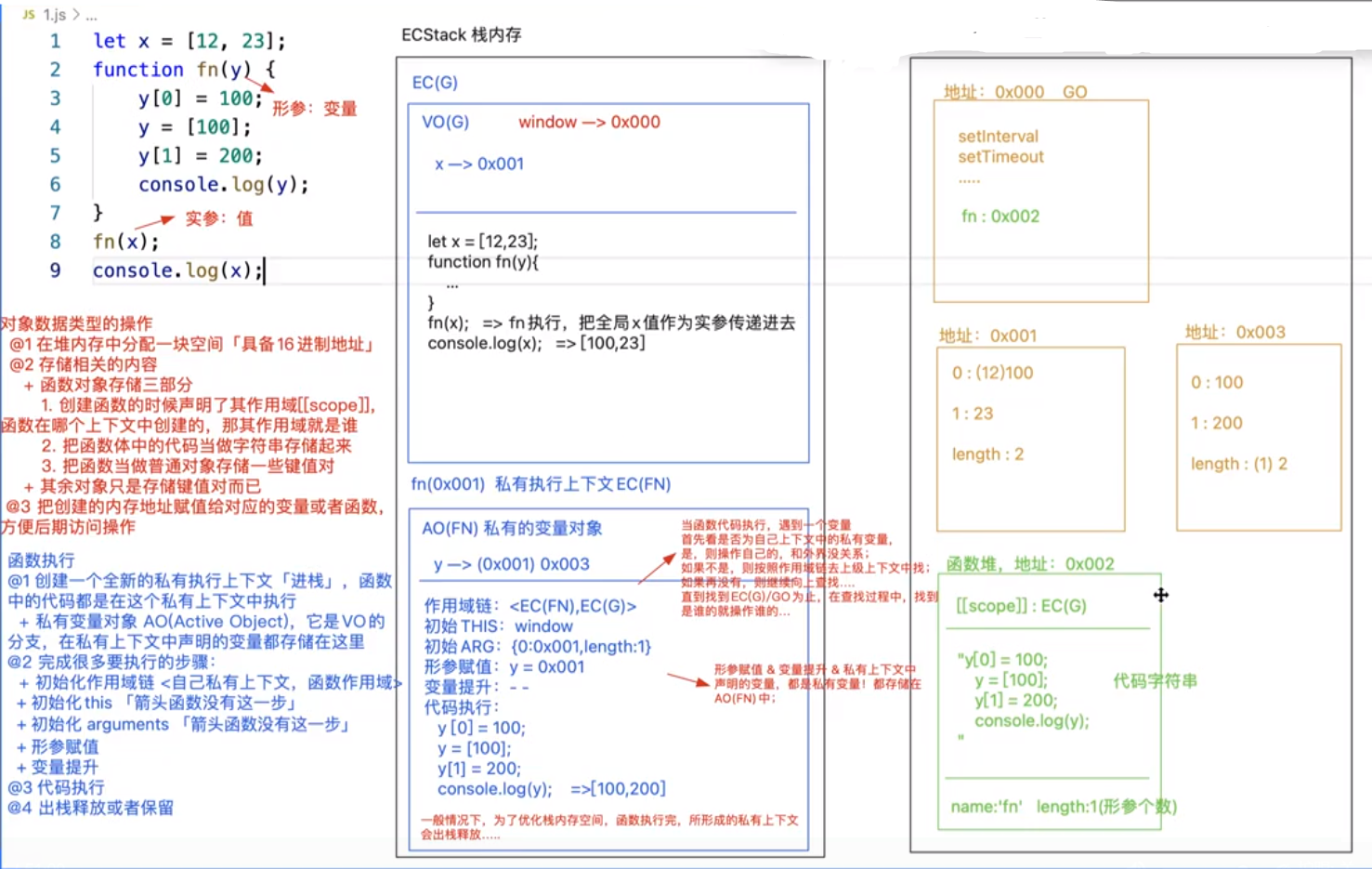
Task: Click the "函数堆, 地址: 0x002" heading
Action: pyautogui.click(x=1030, y=564)
